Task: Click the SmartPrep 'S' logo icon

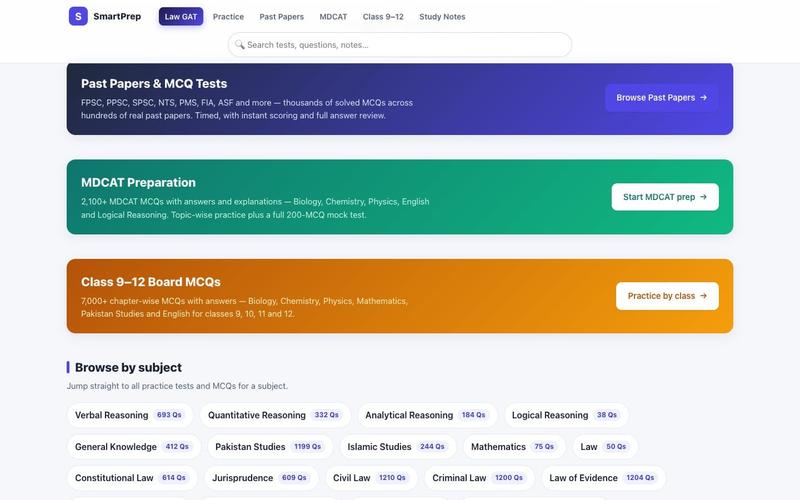Action: pos(78,16)
